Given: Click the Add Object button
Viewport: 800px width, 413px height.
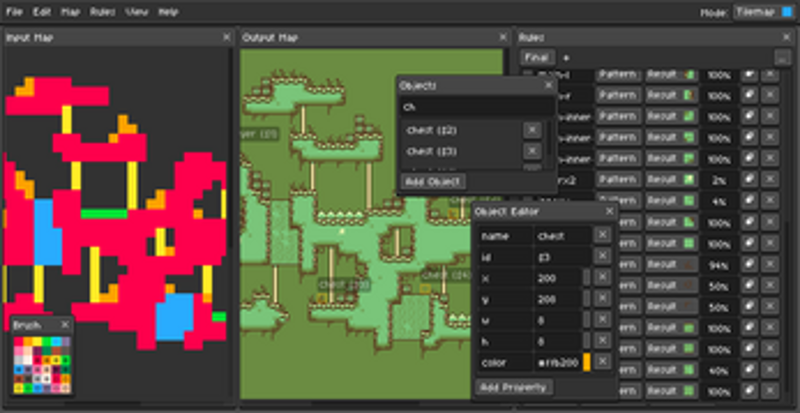Looking at the screenshot, I should click(x=433, y=181).
